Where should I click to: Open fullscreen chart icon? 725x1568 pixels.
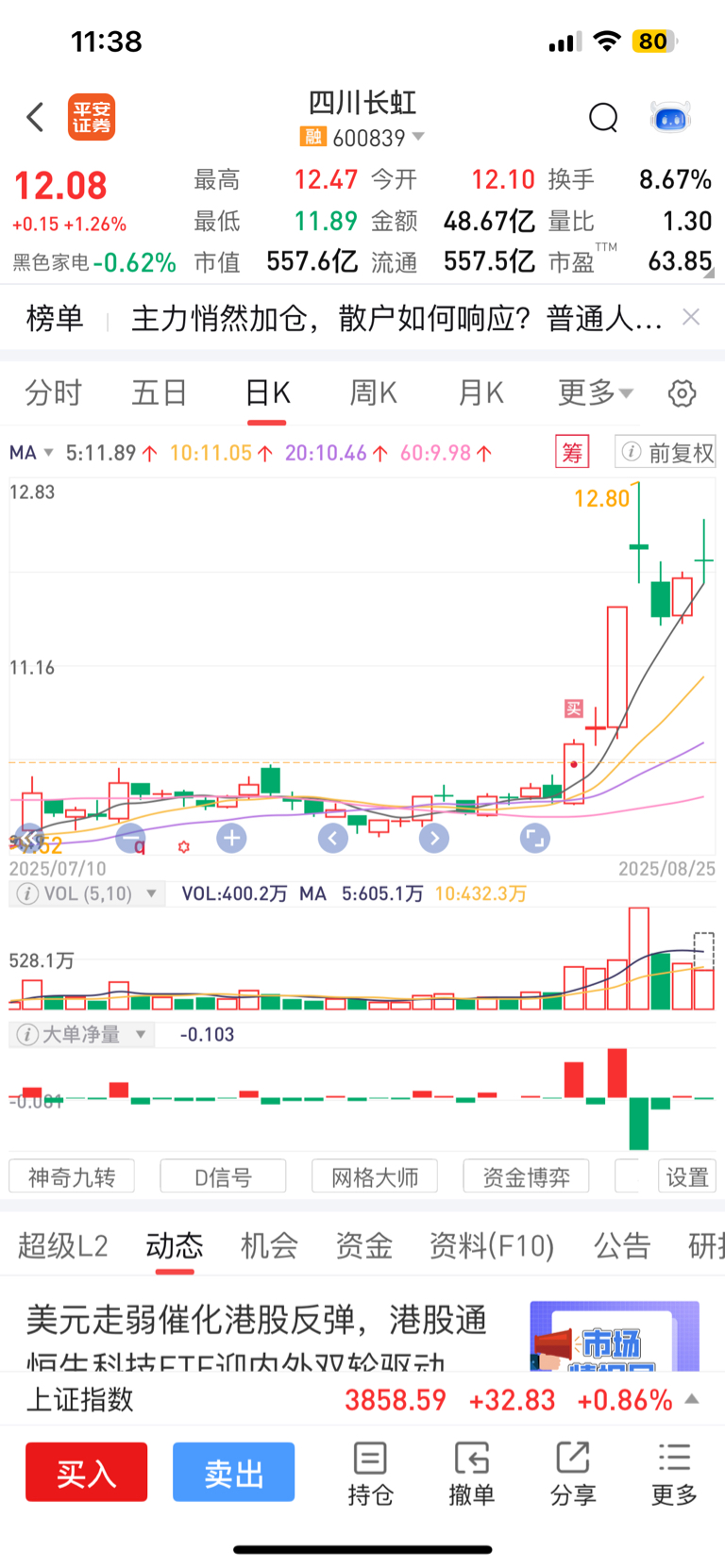point(534,838)
